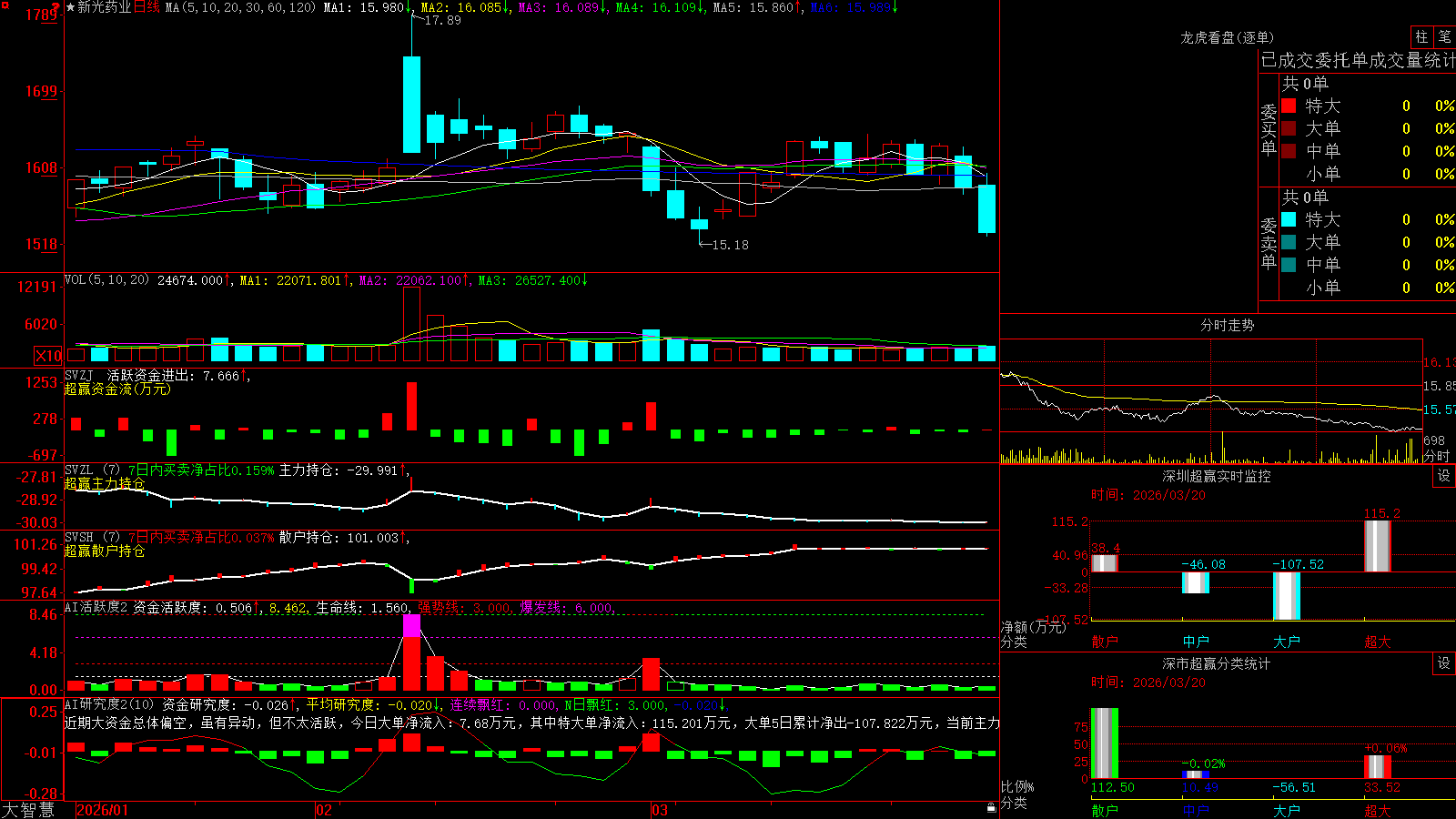This screenshot has width=1456, height=819.
Task: Click the 超大 bar labeled 115.2
Action: tap(1378, 546)
